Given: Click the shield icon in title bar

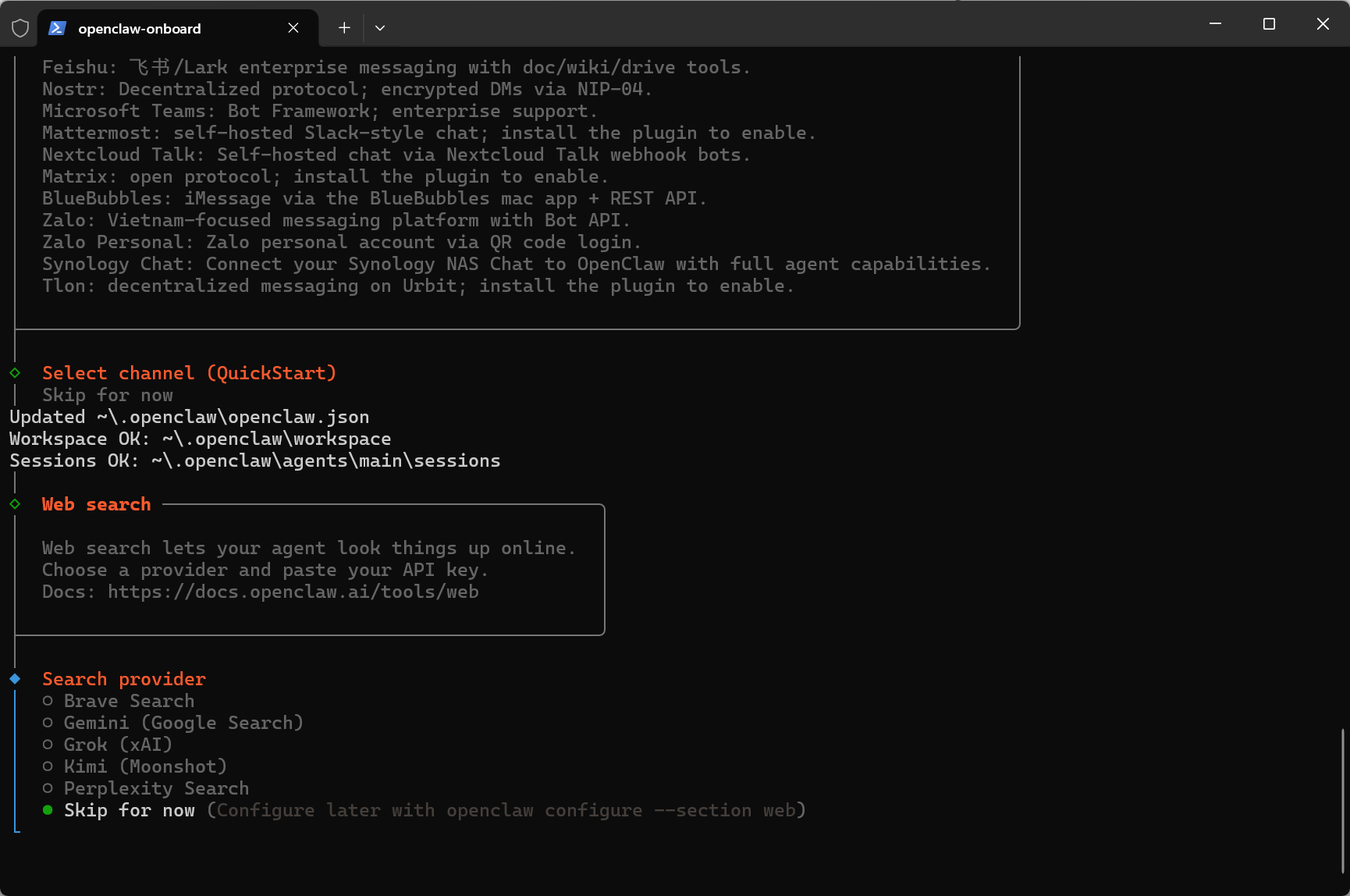Looking at the screenshot, I should point(20,28).
